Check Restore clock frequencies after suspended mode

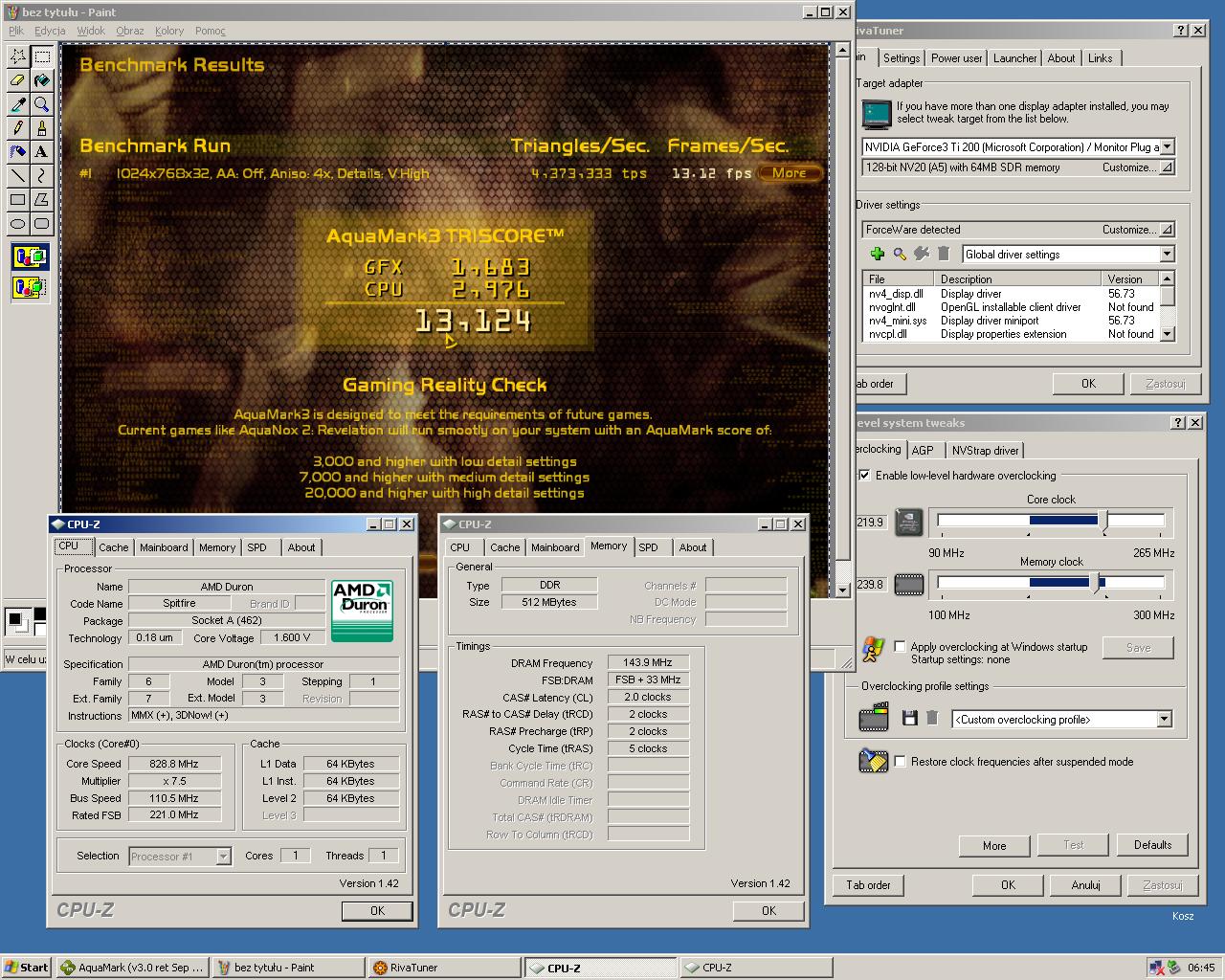[x=900, y=761]
